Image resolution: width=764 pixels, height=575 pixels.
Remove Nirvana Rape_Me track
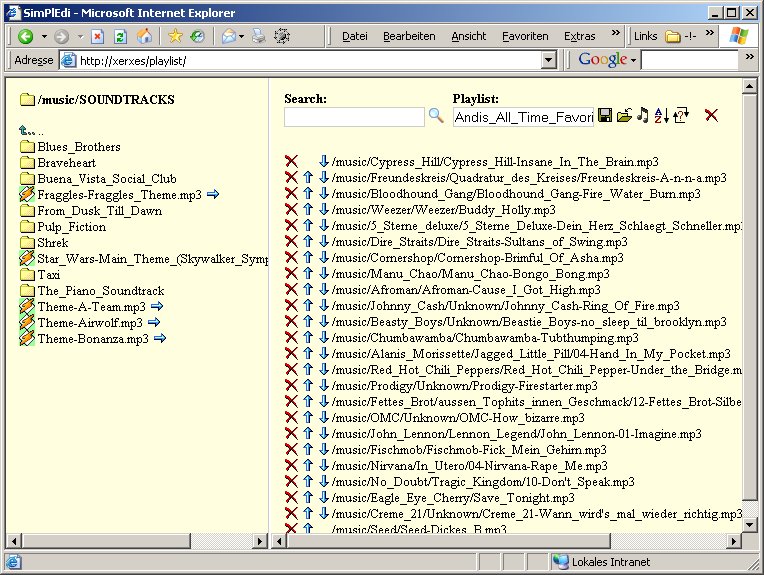[291, 465]
